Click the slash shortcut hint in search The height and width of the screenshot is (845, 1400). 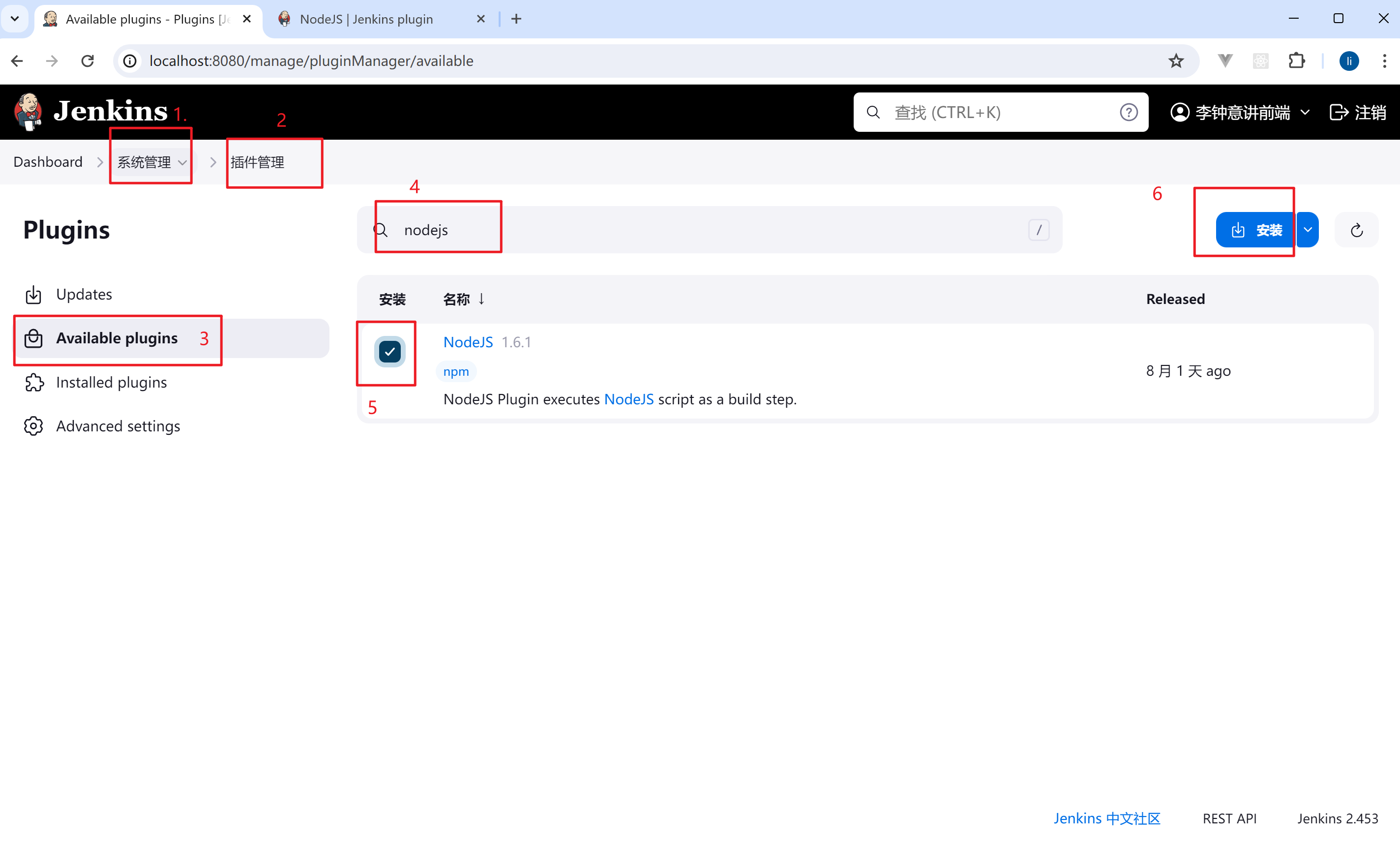[x=1039, y=230]
